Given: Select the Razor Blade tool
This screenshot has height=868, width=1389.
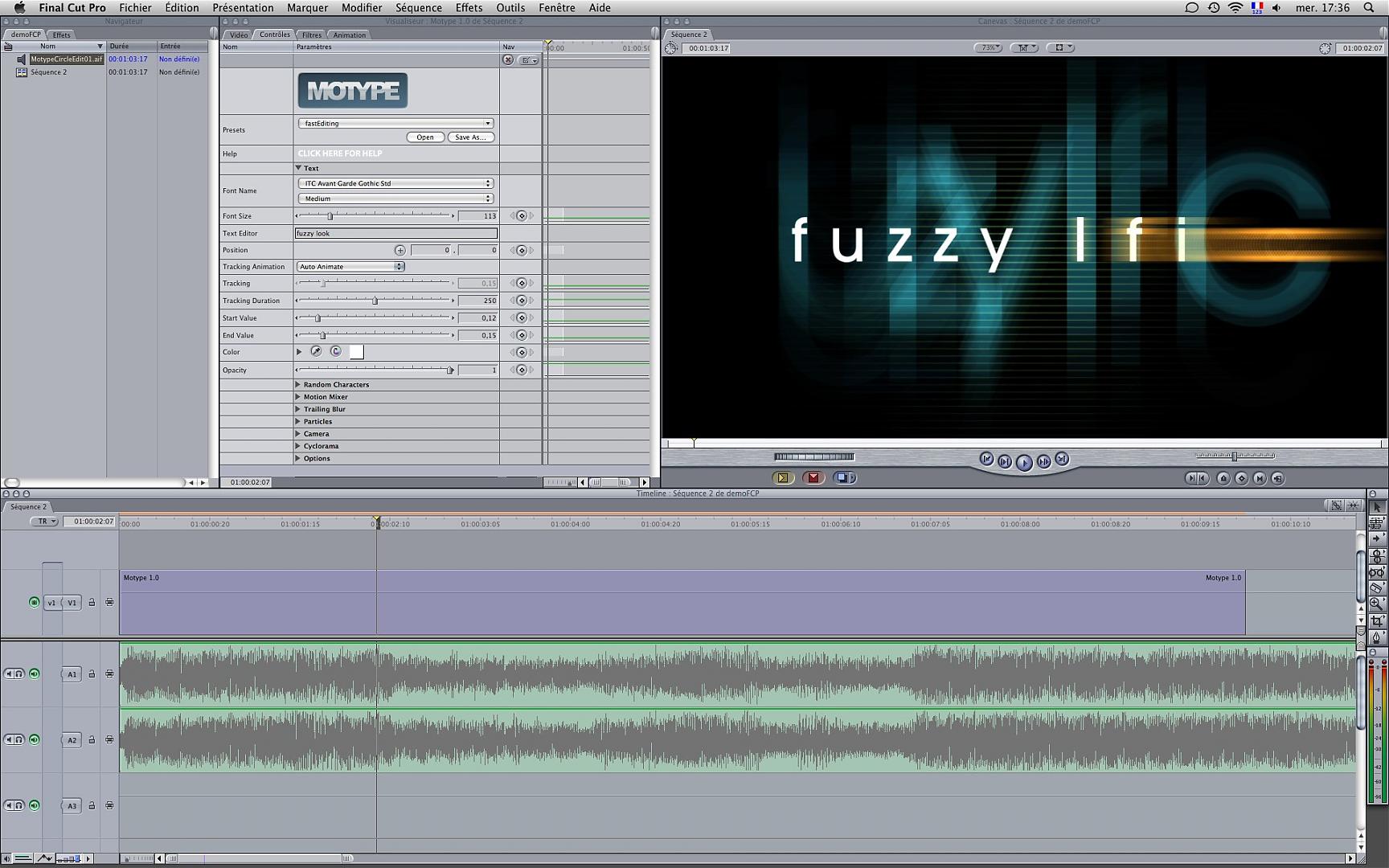Looking at the screenshot, I should point(1377,588).
